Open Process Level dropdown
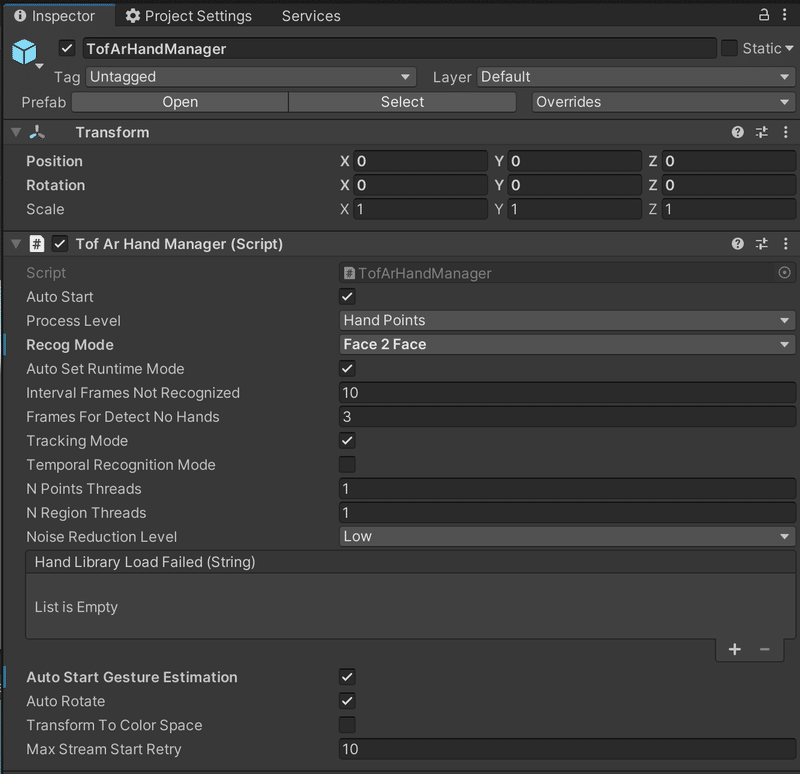This screenshot has width=800, height=774. pos(567,320)
